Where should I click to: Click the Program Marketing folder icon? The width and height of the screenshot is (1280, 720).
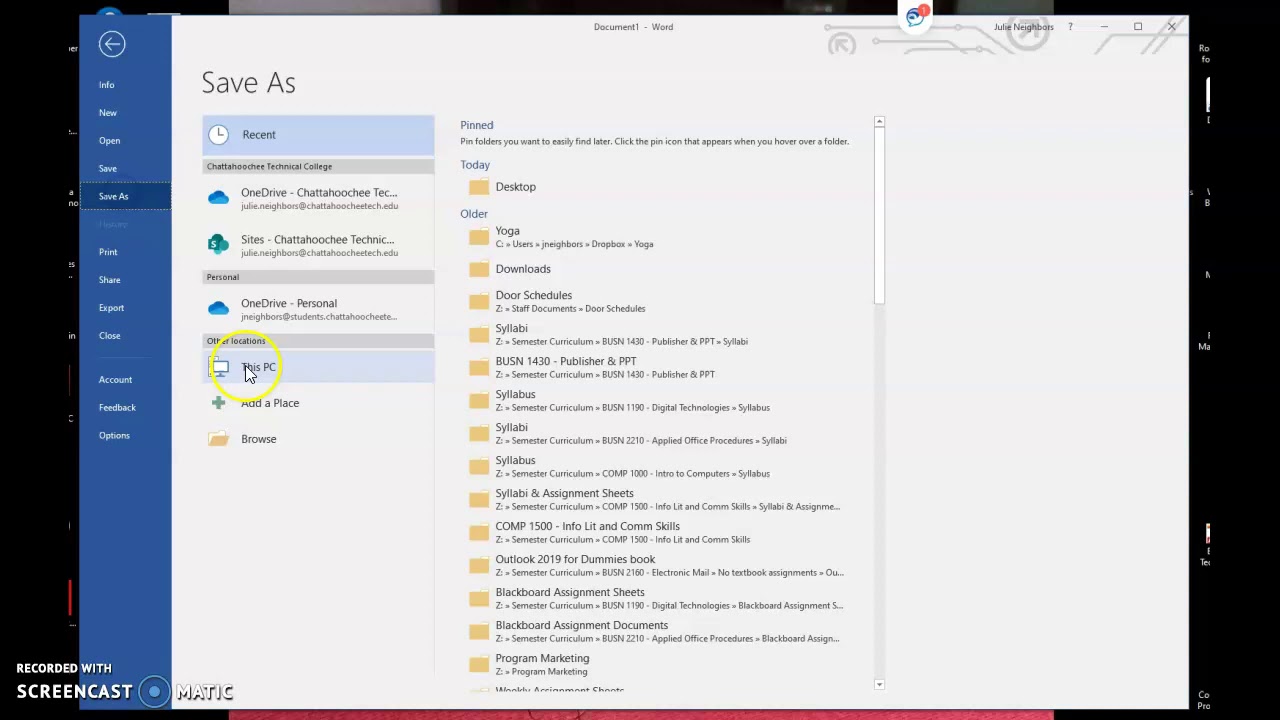479,665
